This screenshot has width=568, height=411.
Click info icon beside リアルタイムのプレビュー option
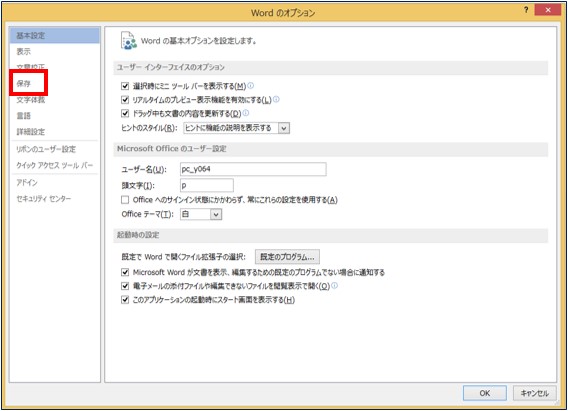(276, 99)
